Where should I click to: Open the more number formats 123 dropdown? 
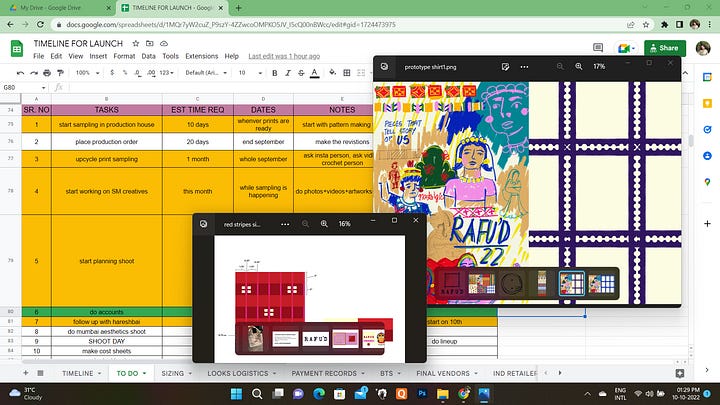[x=167, y=73]
